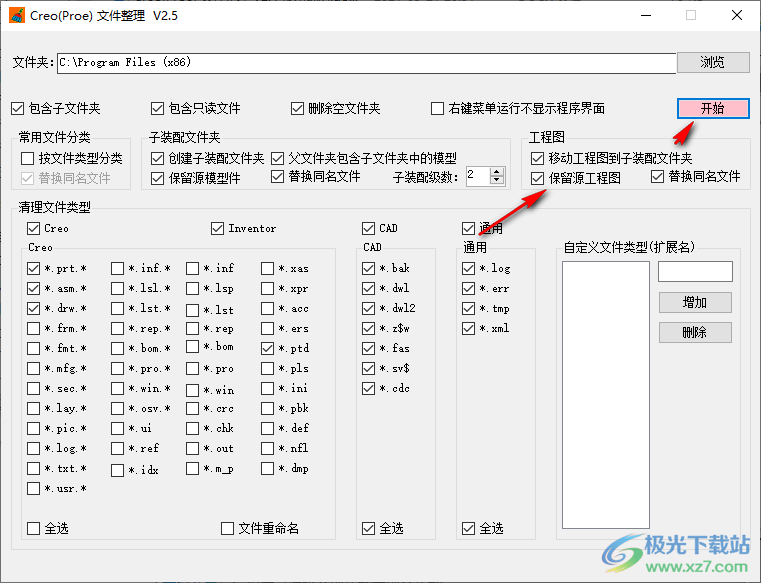
Task: Click the Creo broom app icon
Action: tap(17, 16)
